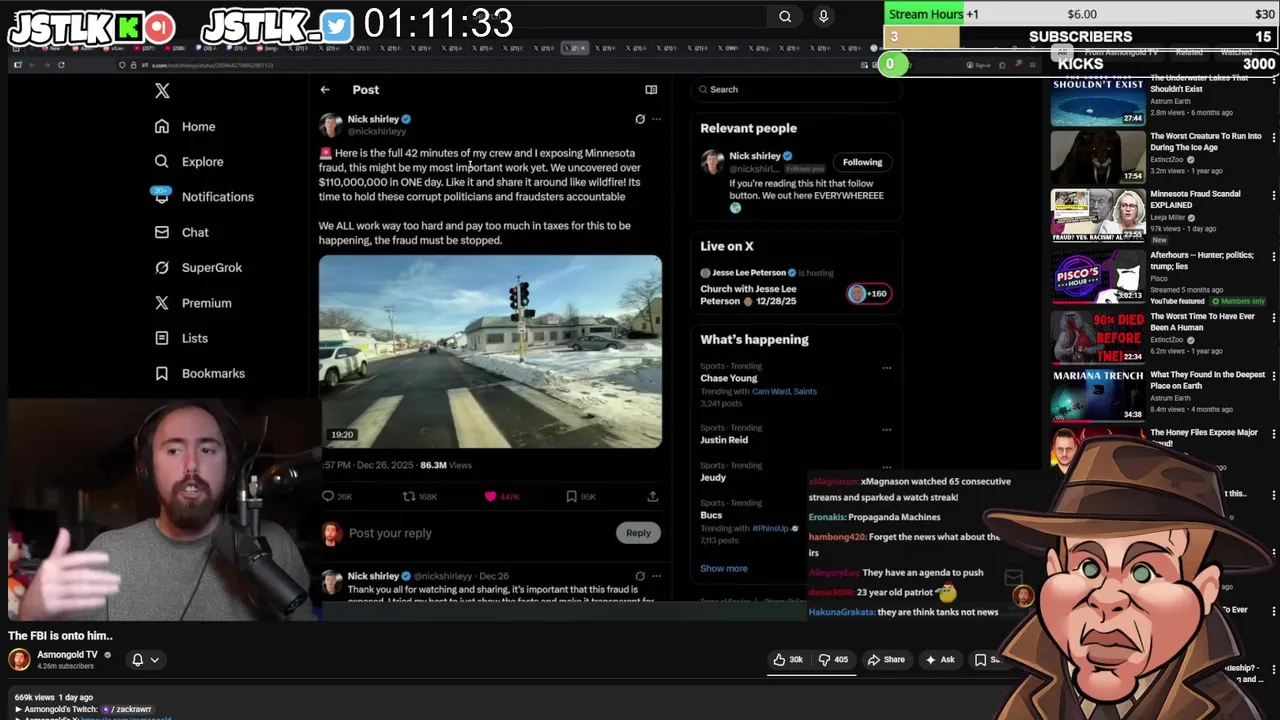1280x720 pixels.
Task: Click Nick Shirley's avatar on the post
Action: tap(330, 125)
